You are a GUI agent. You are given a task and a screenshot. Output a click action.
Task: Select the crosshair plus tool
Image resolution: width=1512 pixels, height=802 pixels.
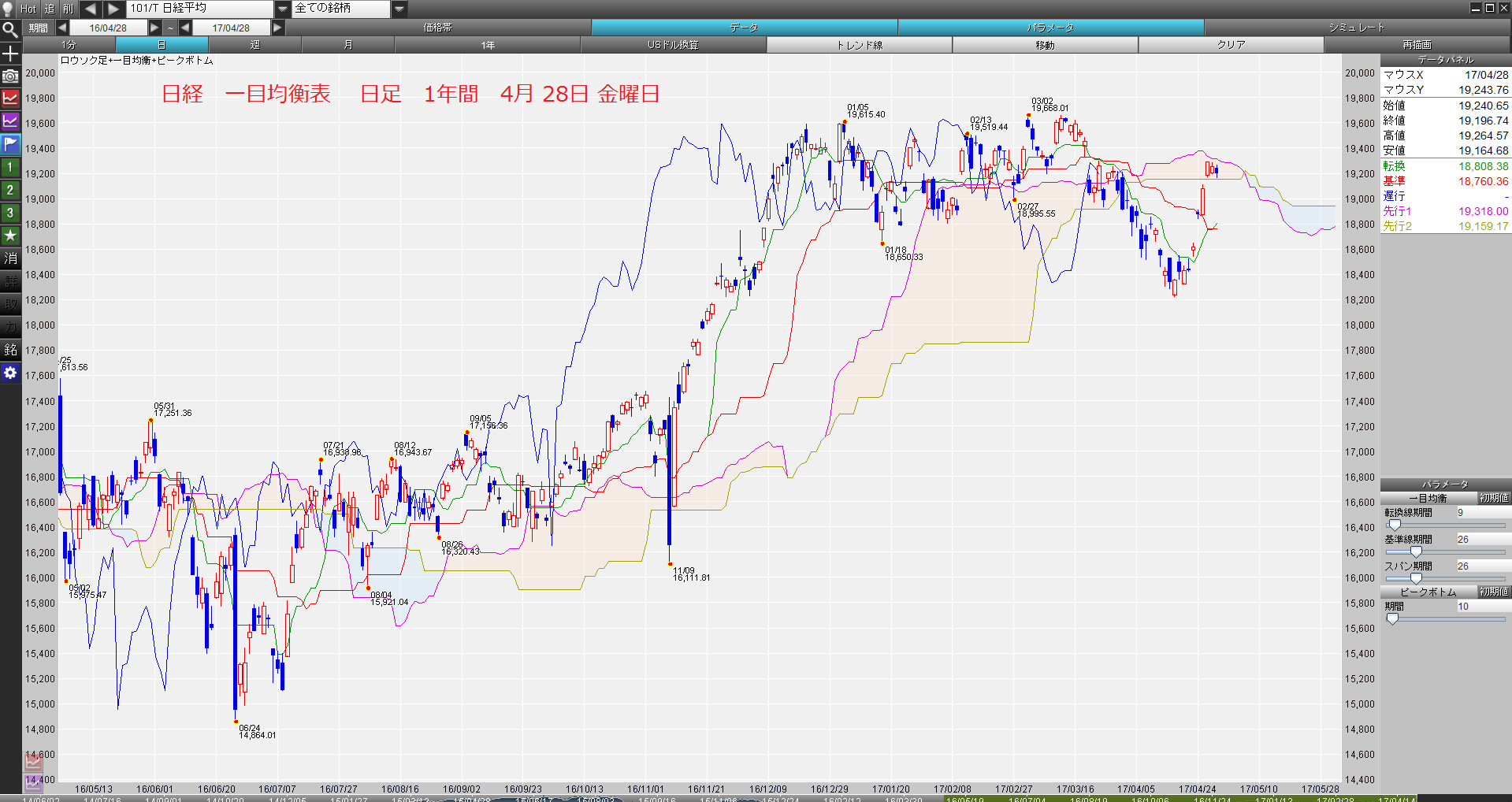[10, 54]
